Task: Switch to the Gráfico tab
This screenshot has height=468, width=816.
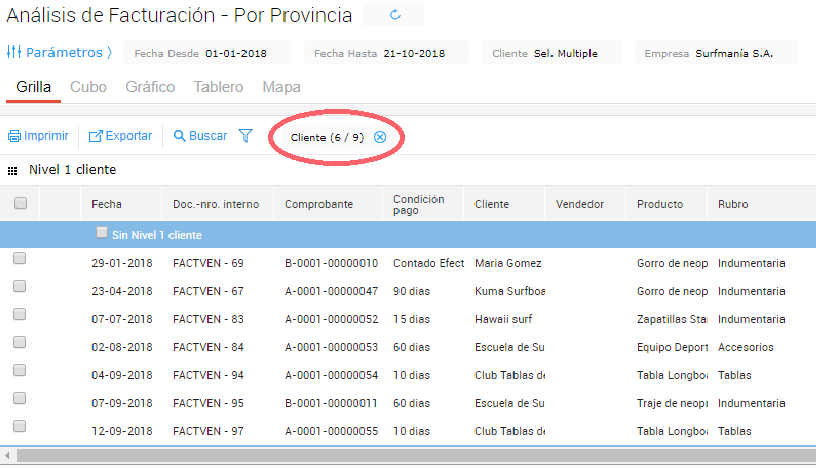Action: tap(150, 87)
